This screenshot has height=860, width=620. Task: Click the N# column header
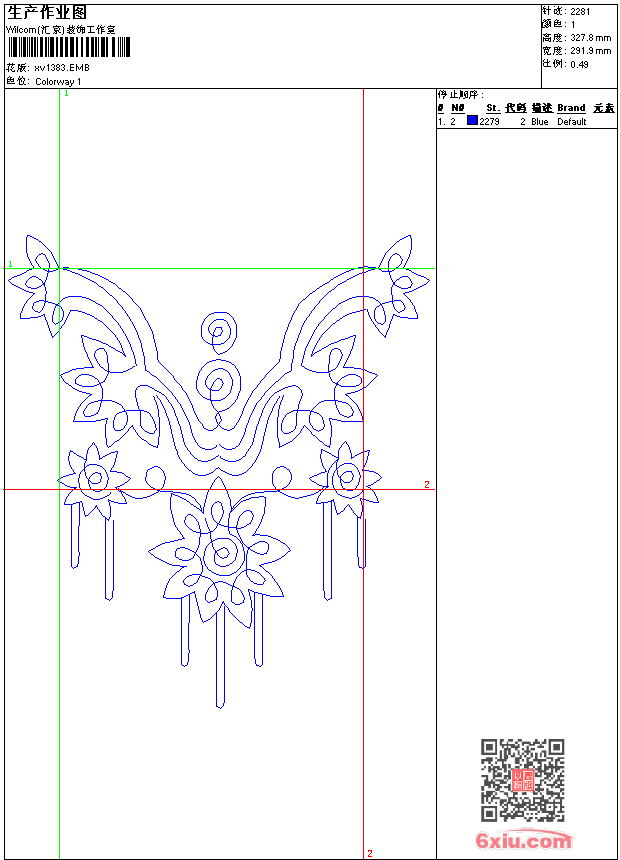point(458,108)
